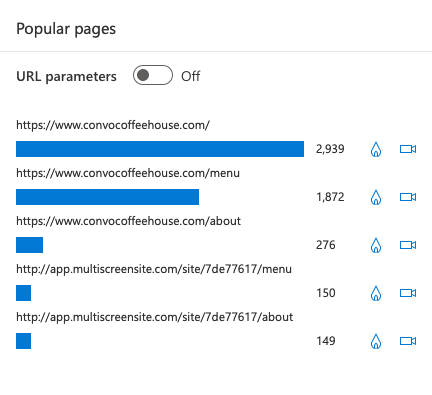Click the convocoffeehouse.com/menu URL
Image resolution: width=432 pixels, height=395 pixels.
pyautogui.click(x=128, y=173)
